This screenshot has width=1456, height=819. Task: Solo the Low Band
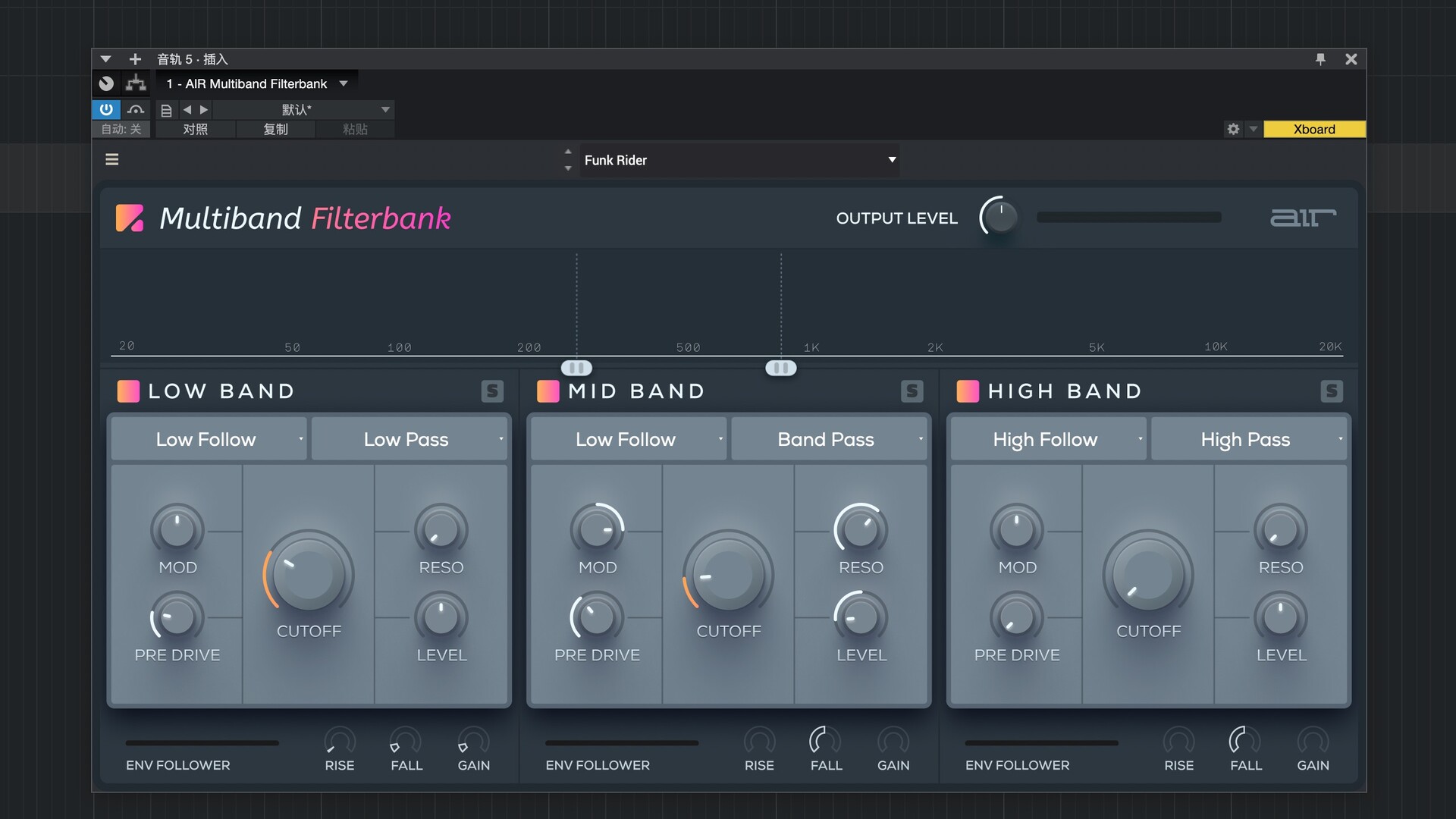tap(492, 391)
